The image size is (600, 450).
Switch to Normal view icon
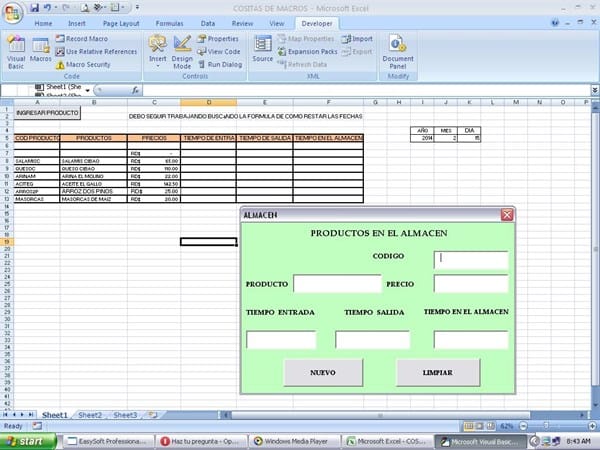point(469,426)
